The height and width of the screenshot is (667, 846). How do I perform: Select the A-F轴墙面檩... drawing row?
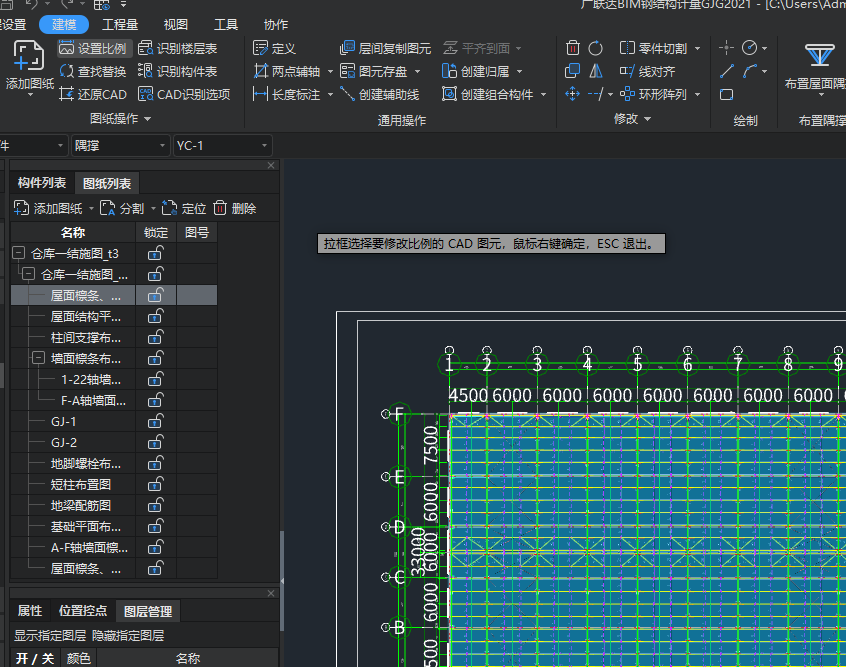[114, 547]
